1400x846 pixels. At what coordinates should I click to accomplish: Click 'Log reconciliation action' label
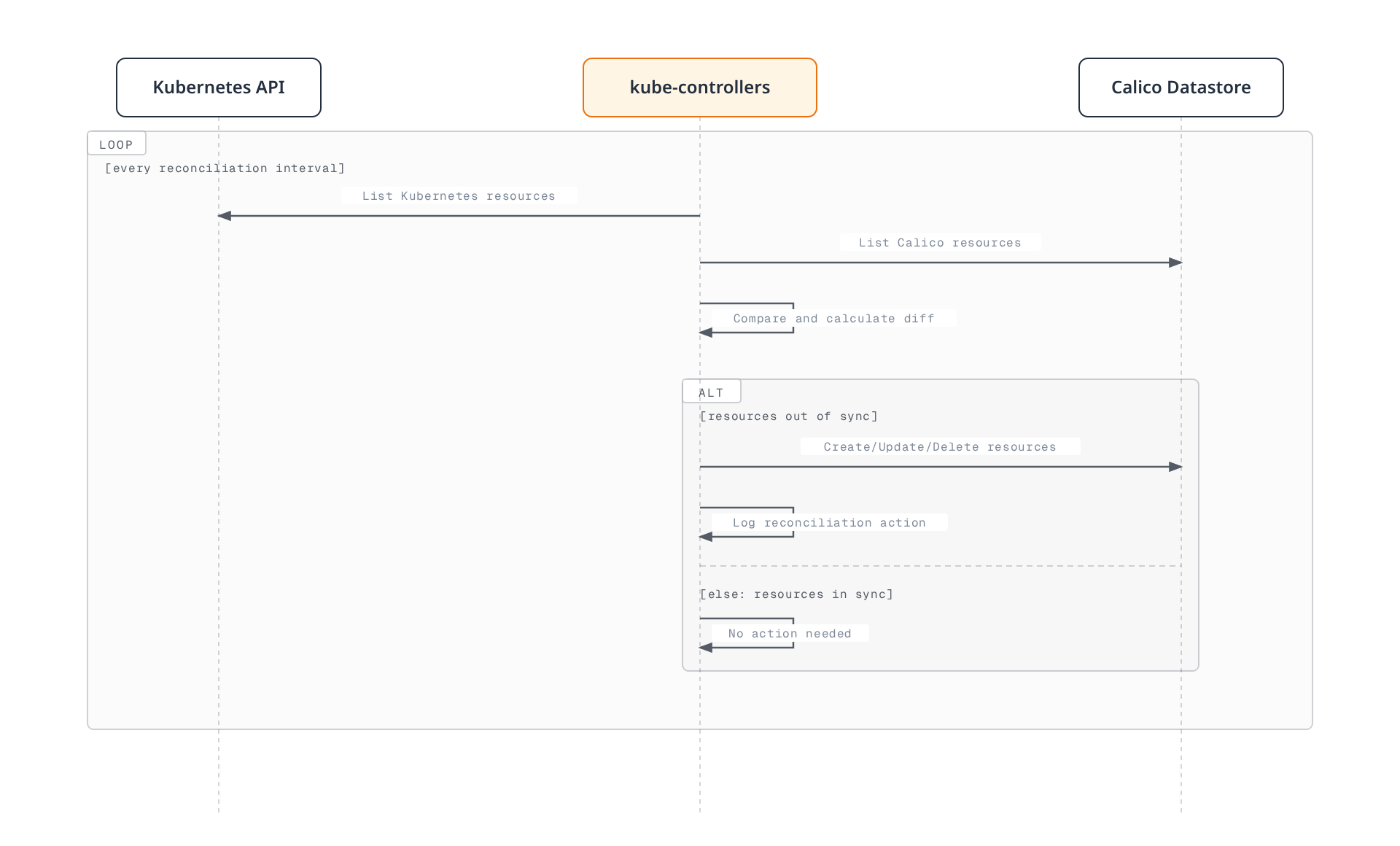[830, 522]
